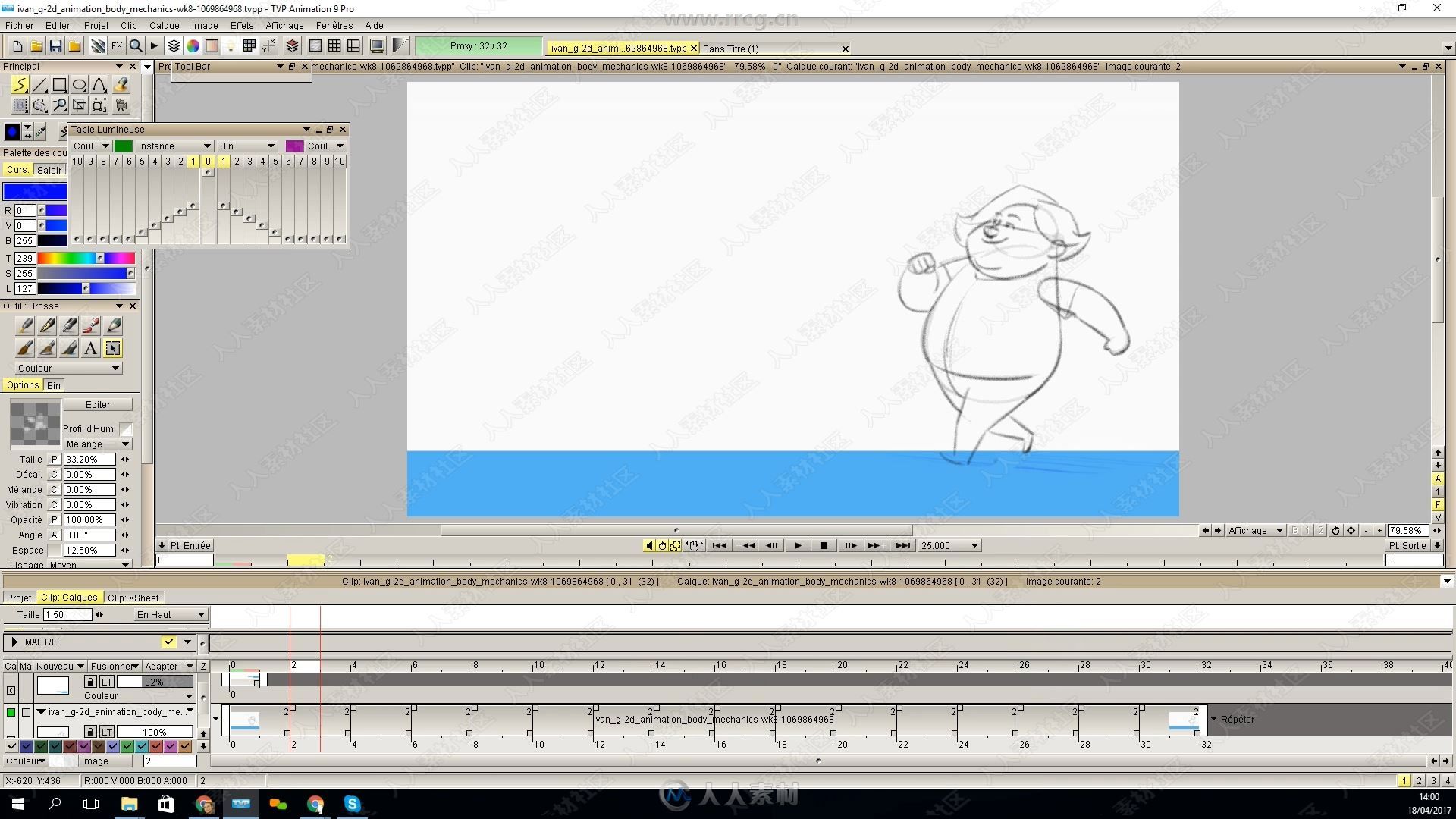Open Windows Start menu
The height and width of the screenshot is (819, 1456).
click(18, 804)
